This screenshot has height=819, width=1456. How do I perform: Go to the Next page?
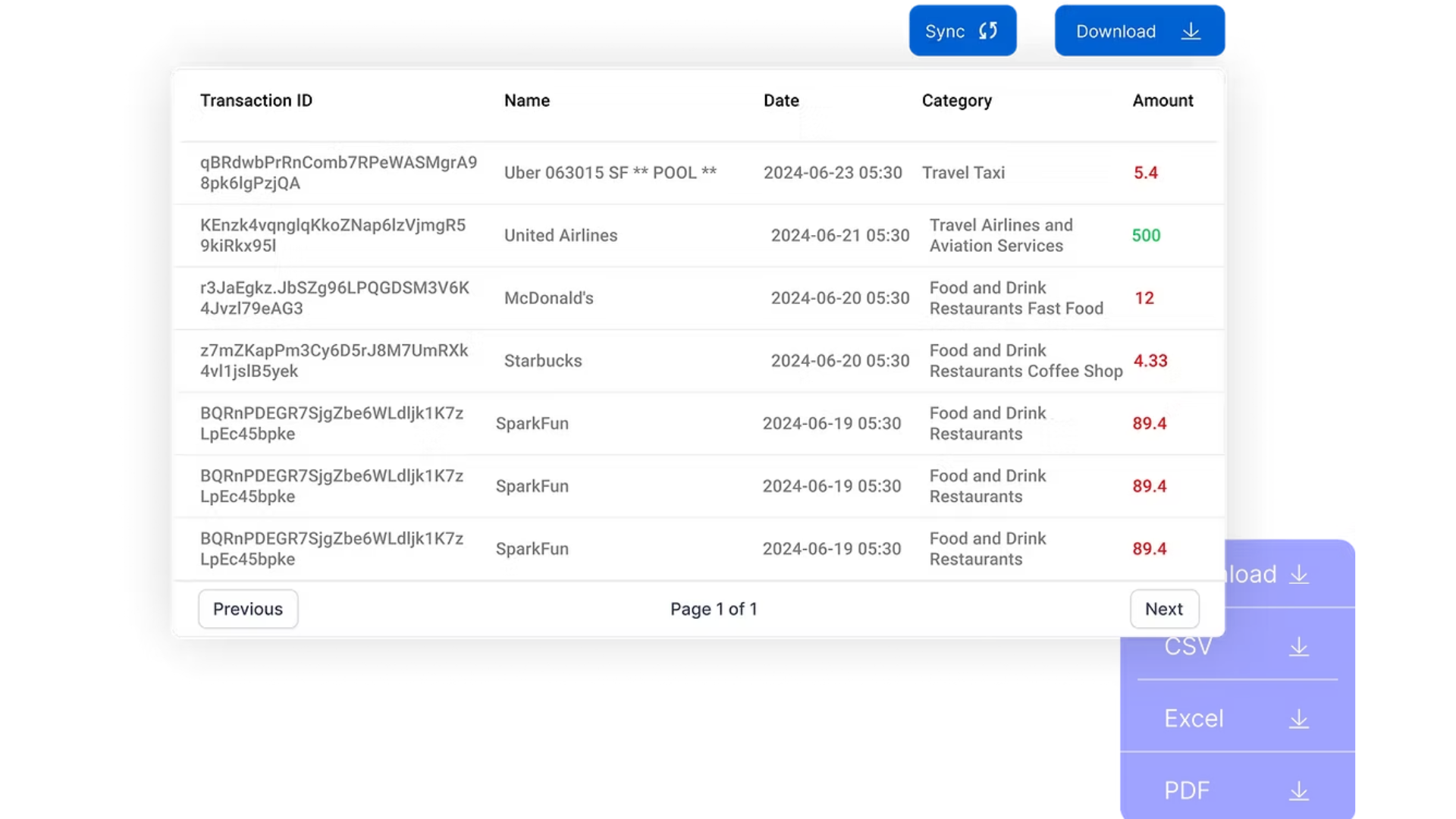pyautogui.click(x=1163, y=609)
